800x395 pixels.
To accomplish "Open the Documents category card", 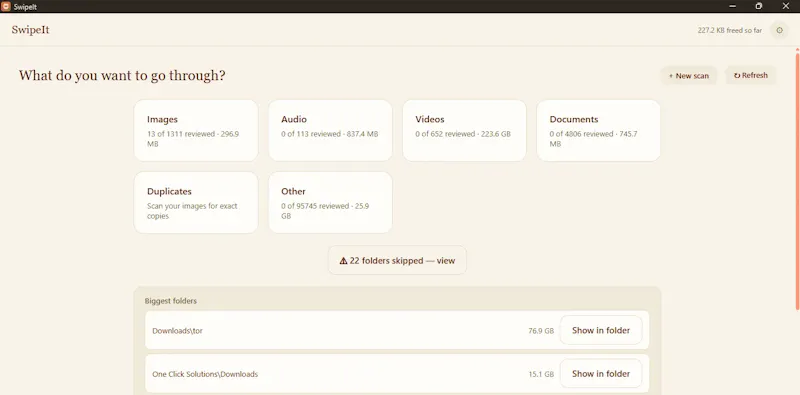I will [598, 131].
